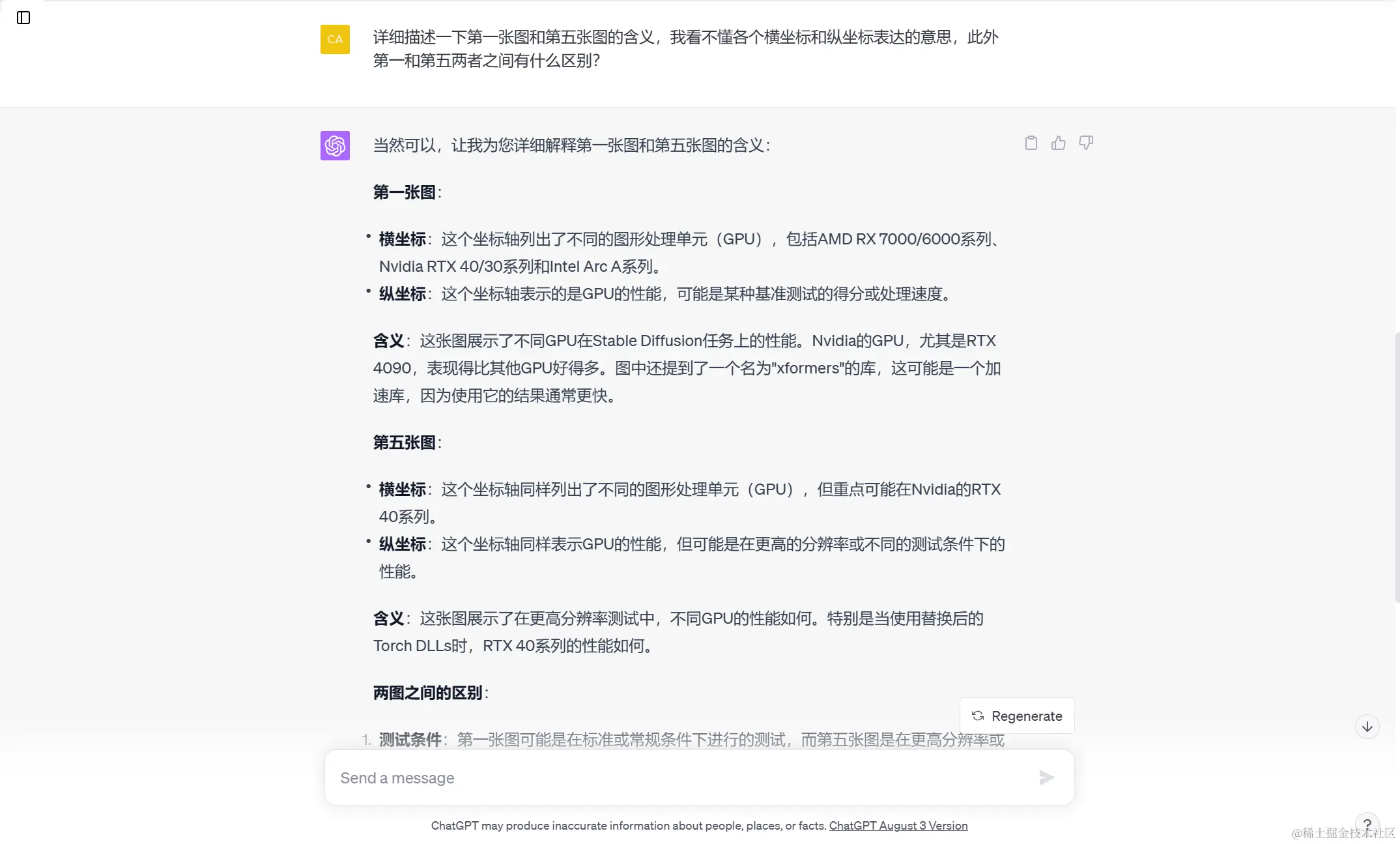The width and height of the screenshot is (1400, 844).
Task: Click the yellow CA user avatar
Action: (x=335, y=39)
